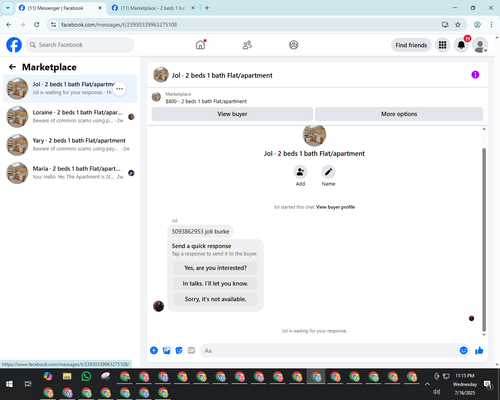Open the Facebook menu grid icon
This screenshot has width=500, height=400.
pos(442,45)
